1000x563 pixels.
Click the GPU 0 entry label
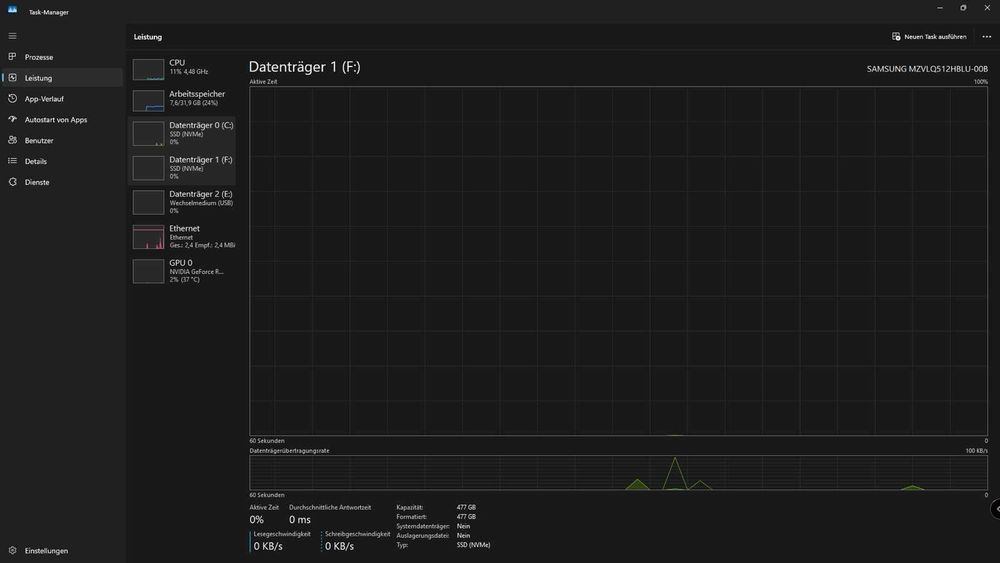(x=180, y=263)
